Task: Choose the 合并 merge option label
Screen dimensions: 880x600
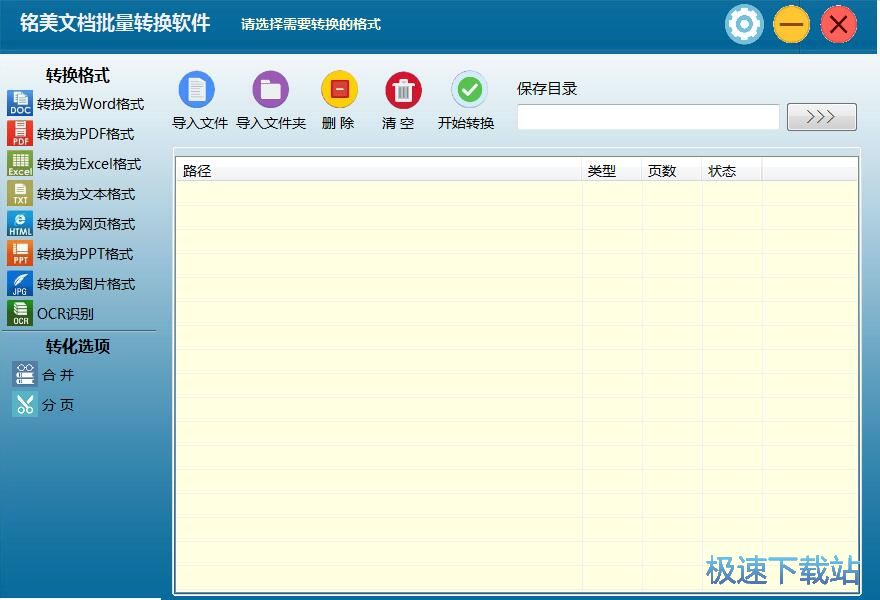Action: click(58, 375)
